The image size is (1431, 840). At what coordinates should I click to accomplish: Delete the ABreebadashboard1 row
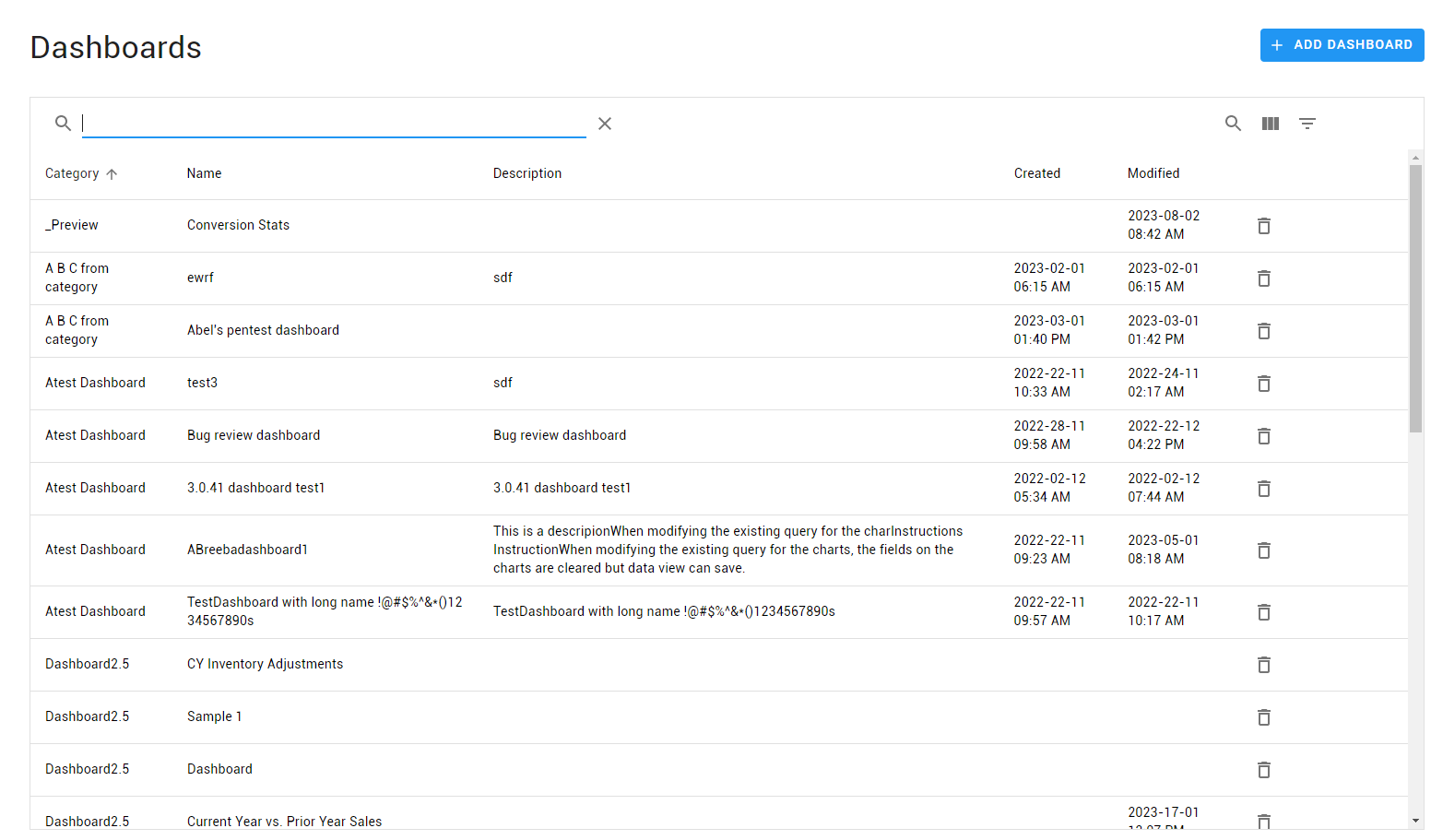1264,550
